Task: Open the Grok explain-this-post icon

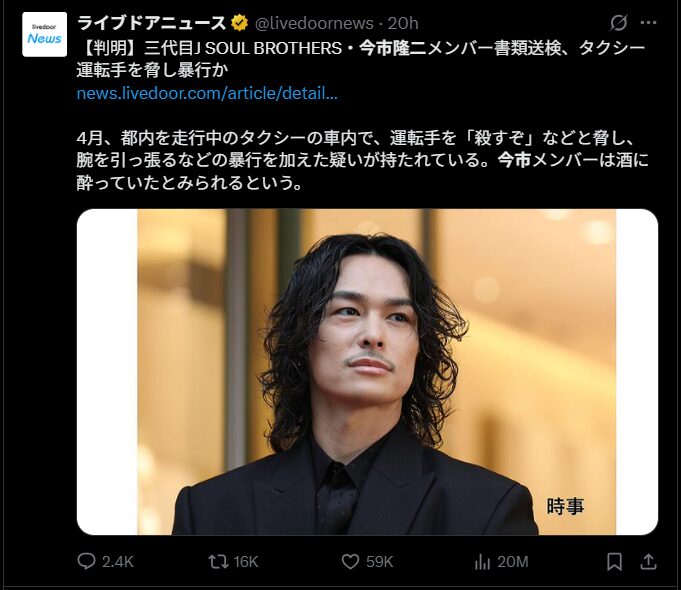Action: (x=618, y=23)
